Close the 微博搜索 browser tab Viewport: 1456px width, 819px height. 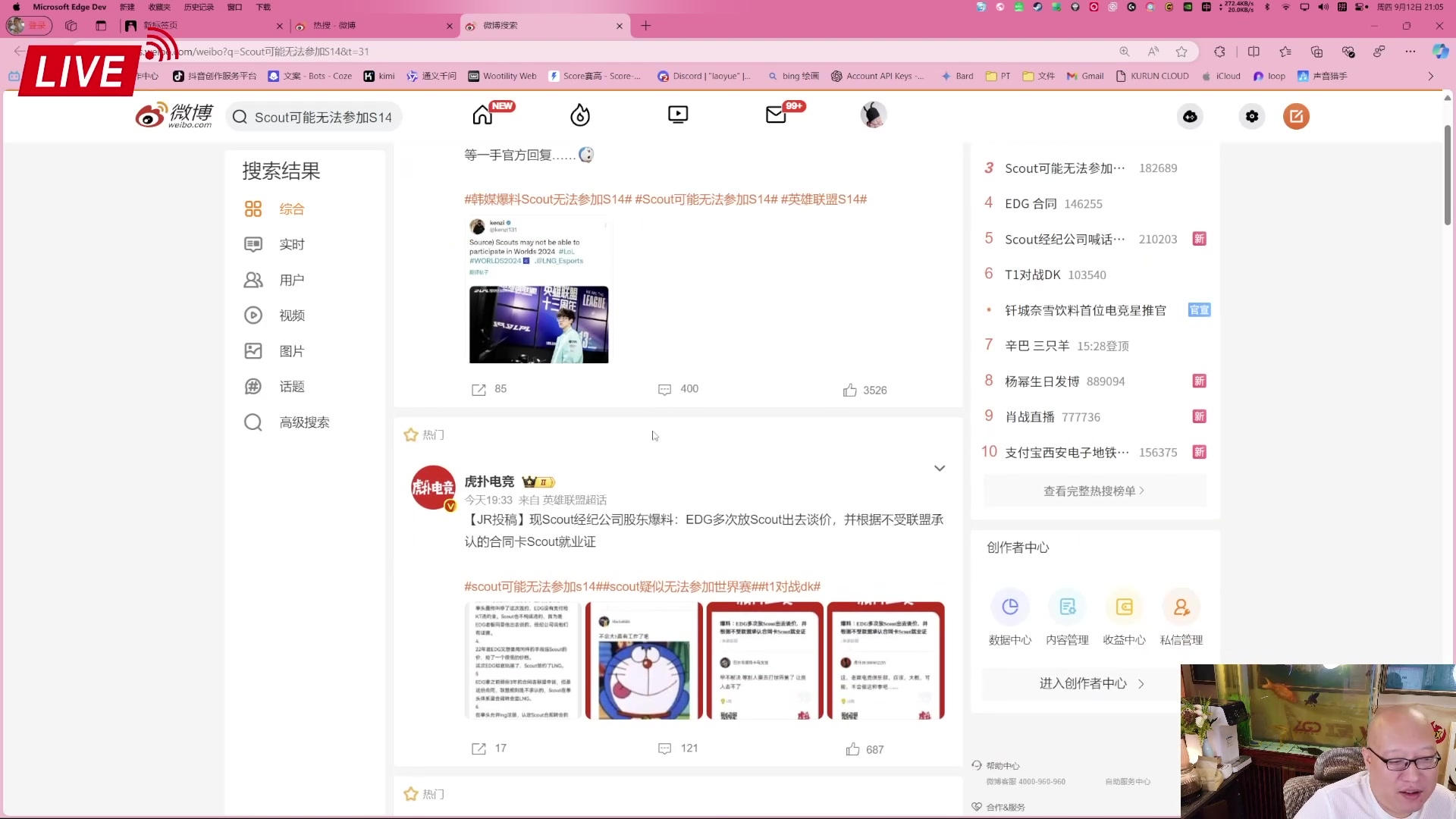[x=620, y=26]
